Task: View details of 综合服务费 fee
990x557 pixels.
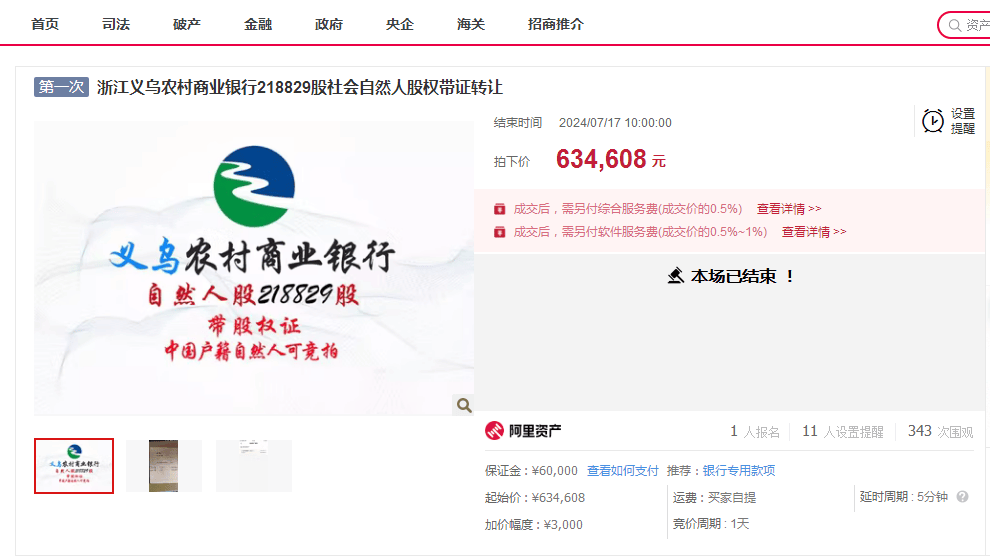Action: pos(789,208)
